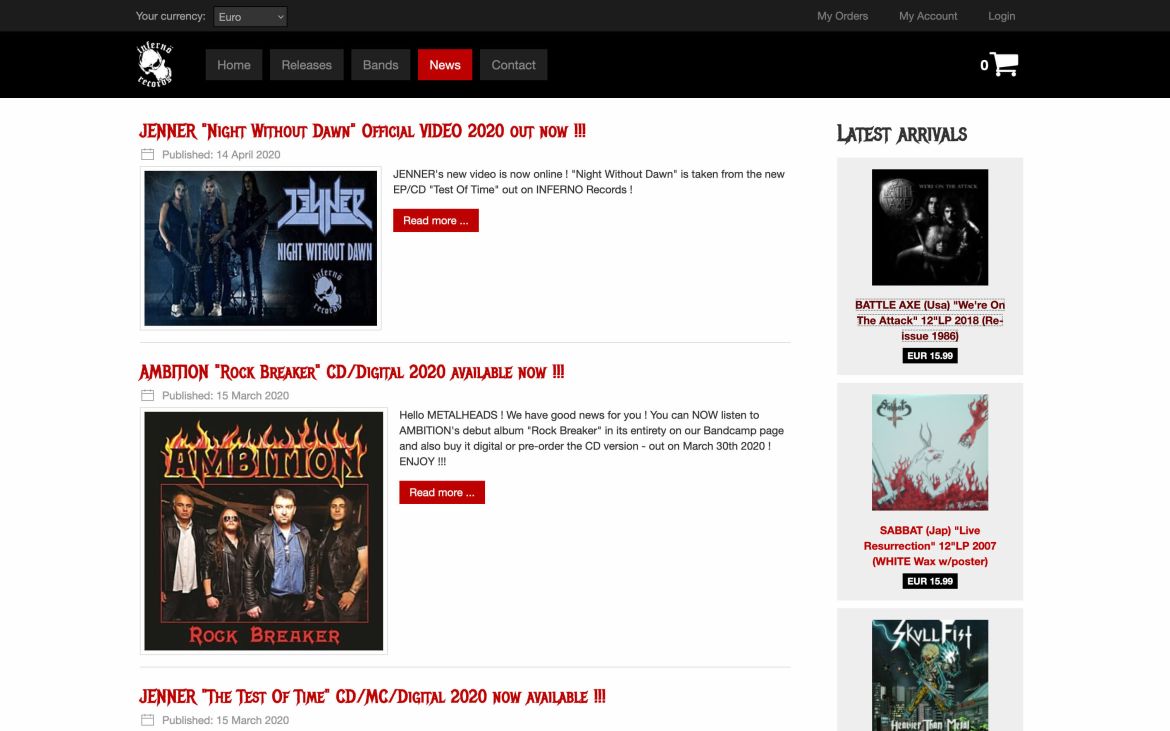
Task: Open the Releases menu item
Action: [306, 65]
